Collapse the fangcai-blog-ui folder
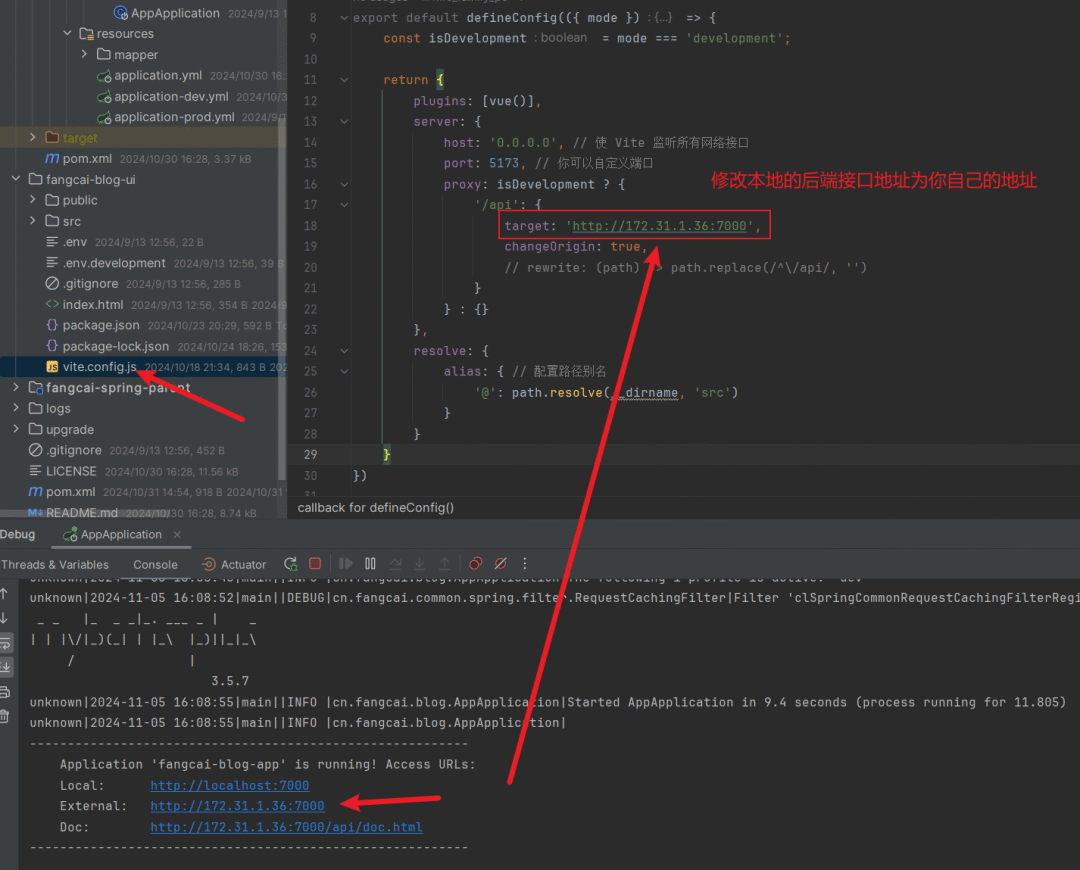The width and height of the screenshot is (1080, 870). coord(16,179)
